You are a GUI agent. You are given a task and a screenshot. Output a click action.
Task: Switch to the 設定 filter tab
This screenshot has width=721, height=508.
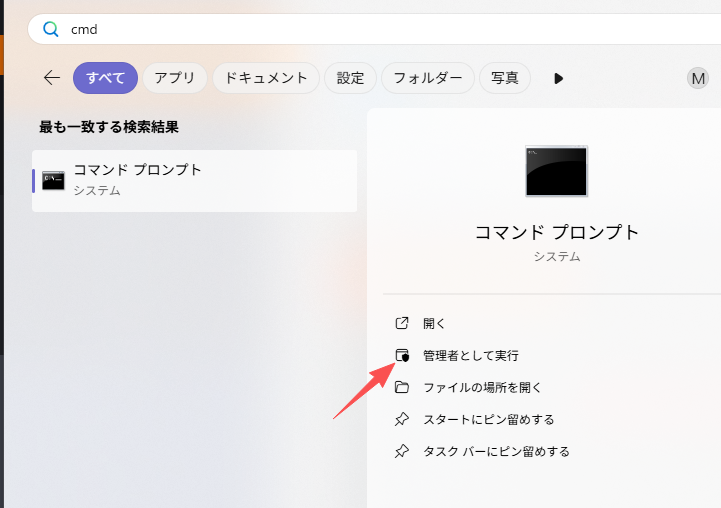pyautogui.click(x=350, y=78)
